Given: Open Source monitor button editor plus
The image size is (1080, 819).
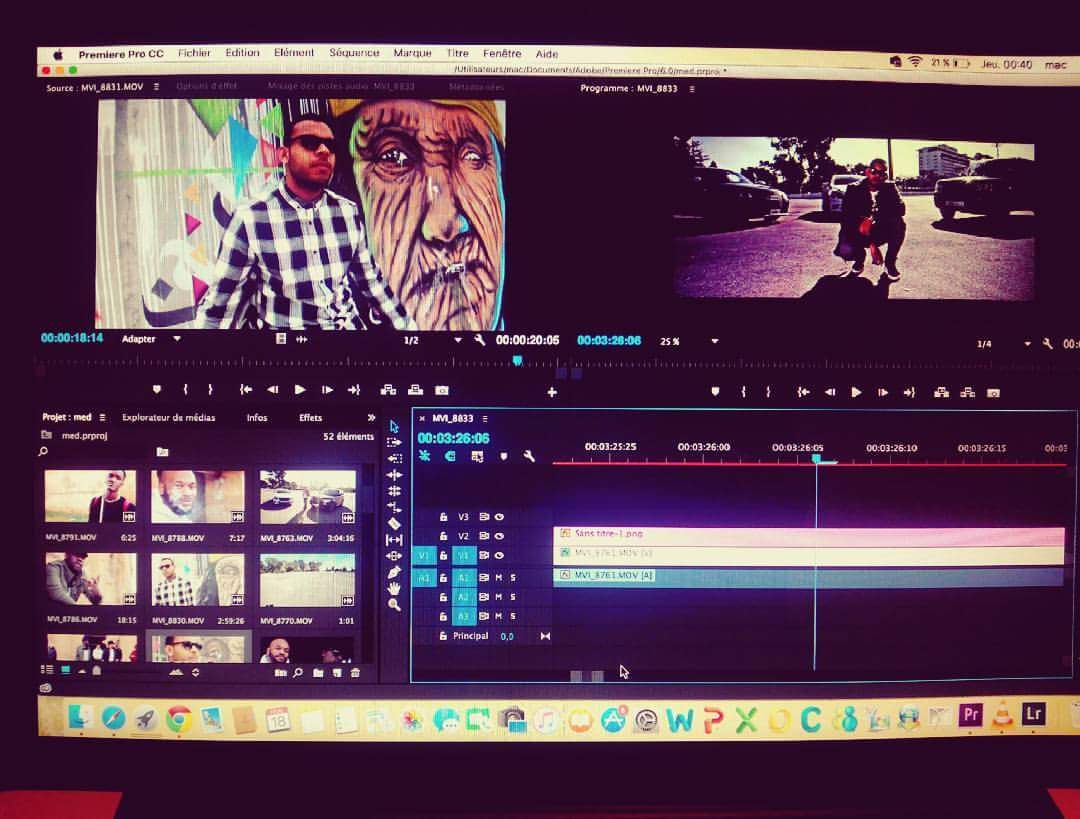Looking at the screenshot, I should pos(552,392).
